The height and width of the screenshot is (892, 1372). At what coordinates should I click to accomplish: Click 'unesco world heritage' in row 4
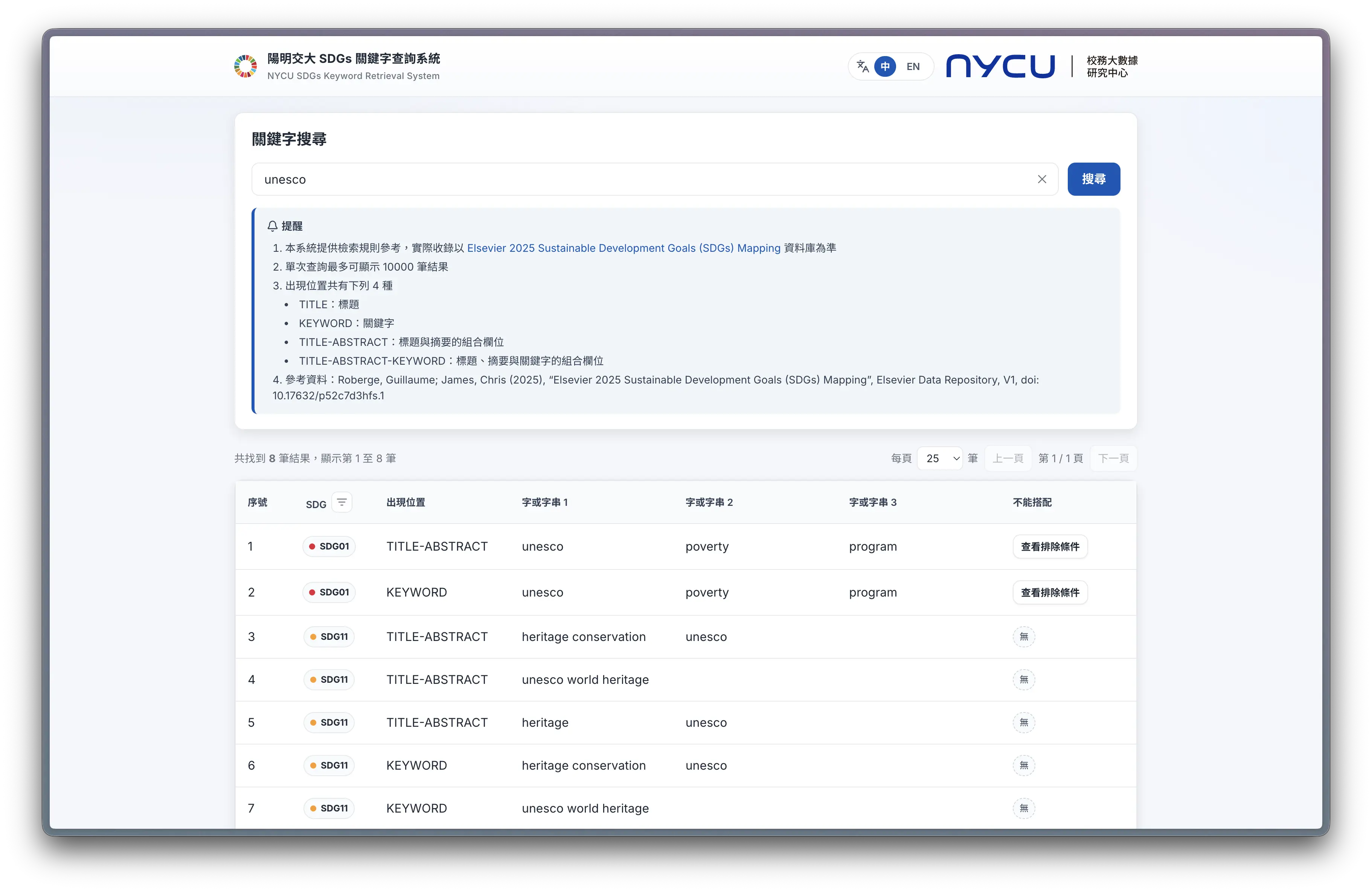point(585,680)
